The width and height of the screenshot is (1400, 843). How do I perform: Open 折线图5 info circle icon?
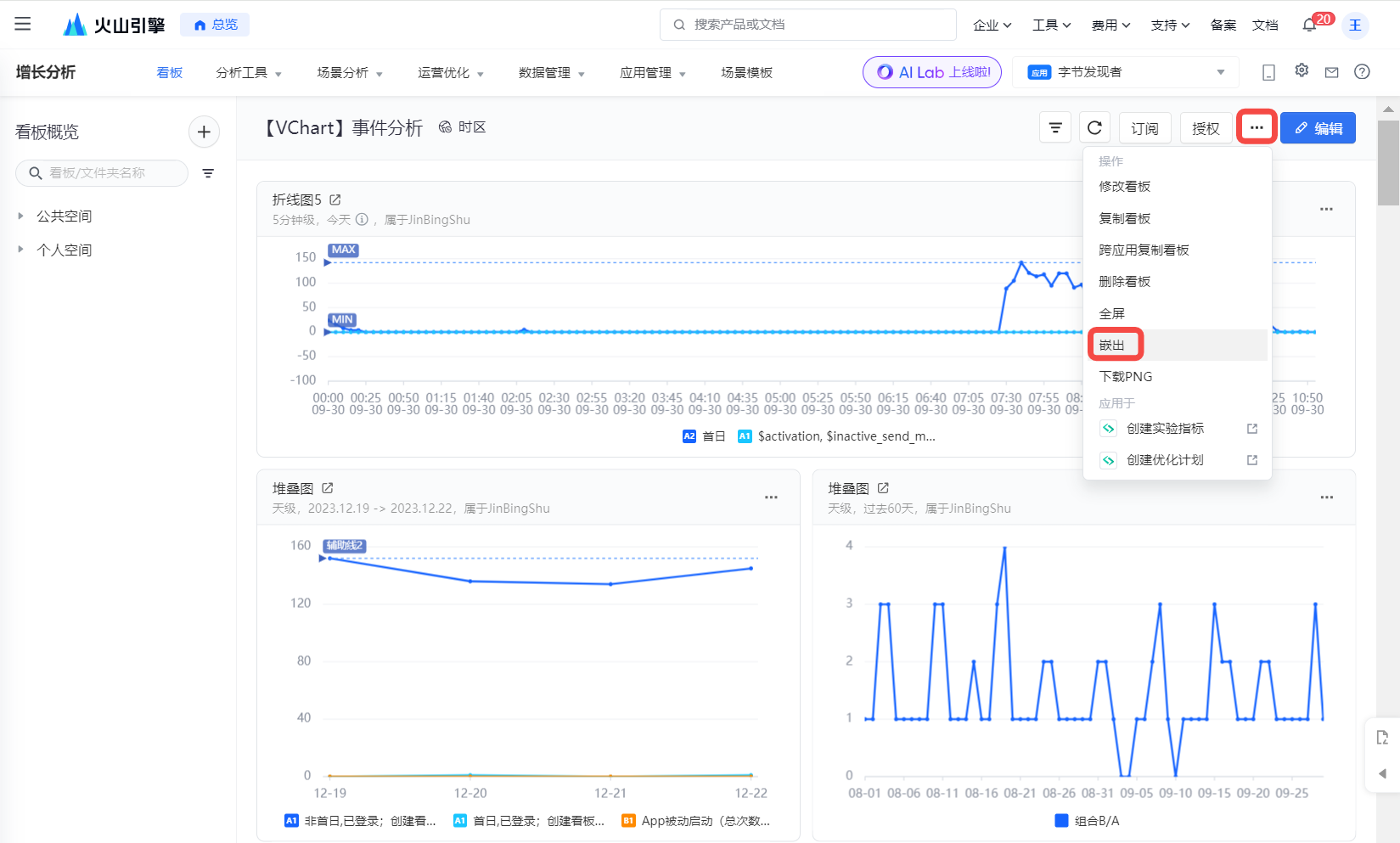362,219
